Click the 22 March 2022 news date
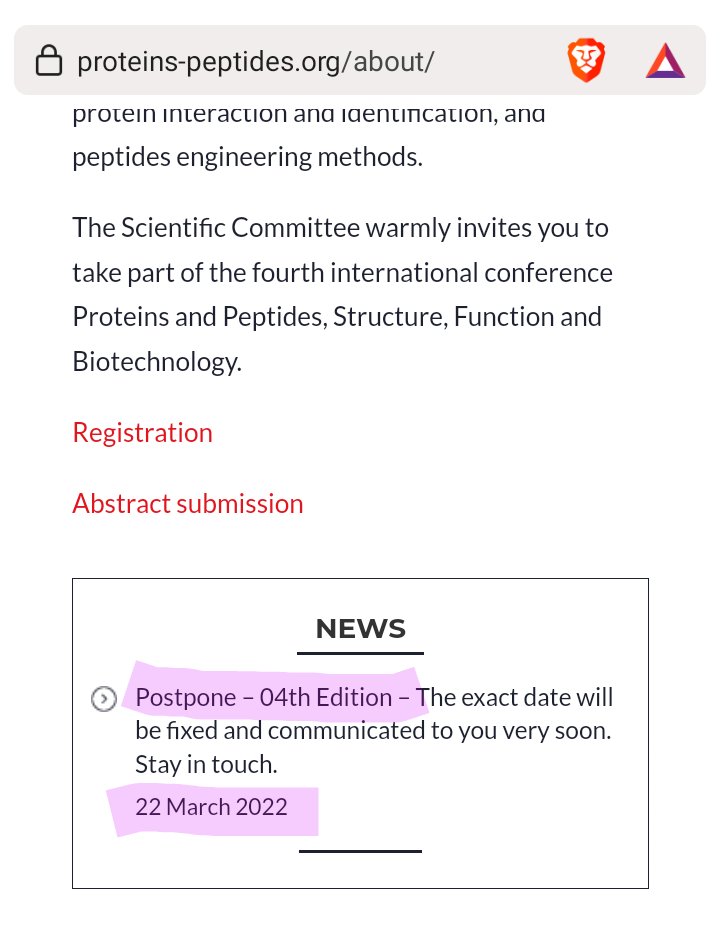The image size is (720, 947). tap(211, 807)
